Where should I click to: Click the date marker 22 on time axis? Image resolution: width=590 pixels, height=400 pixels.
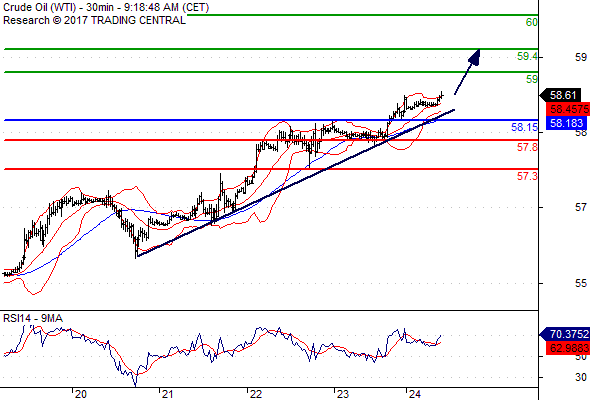click(x=256, y=394)
